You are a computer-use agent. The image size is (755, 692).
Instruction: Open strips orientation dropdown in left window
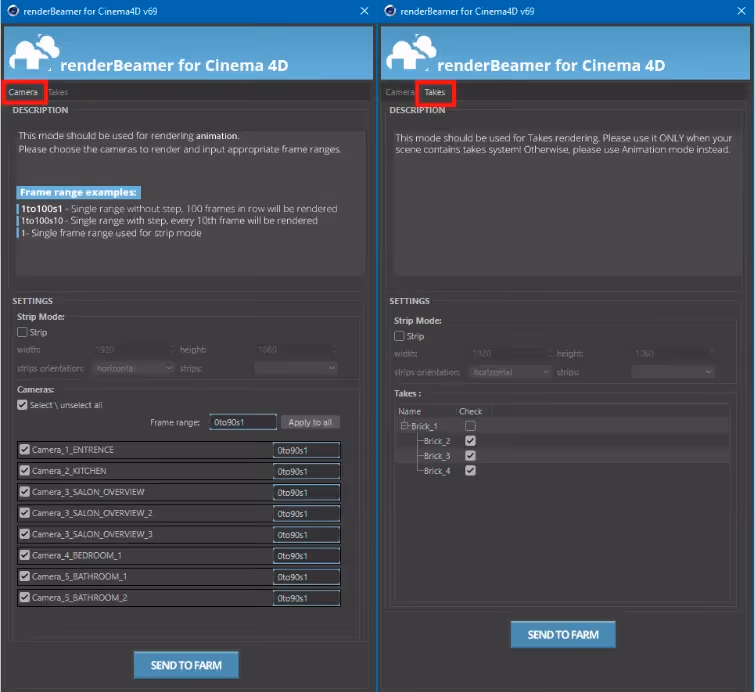[133, 368]
